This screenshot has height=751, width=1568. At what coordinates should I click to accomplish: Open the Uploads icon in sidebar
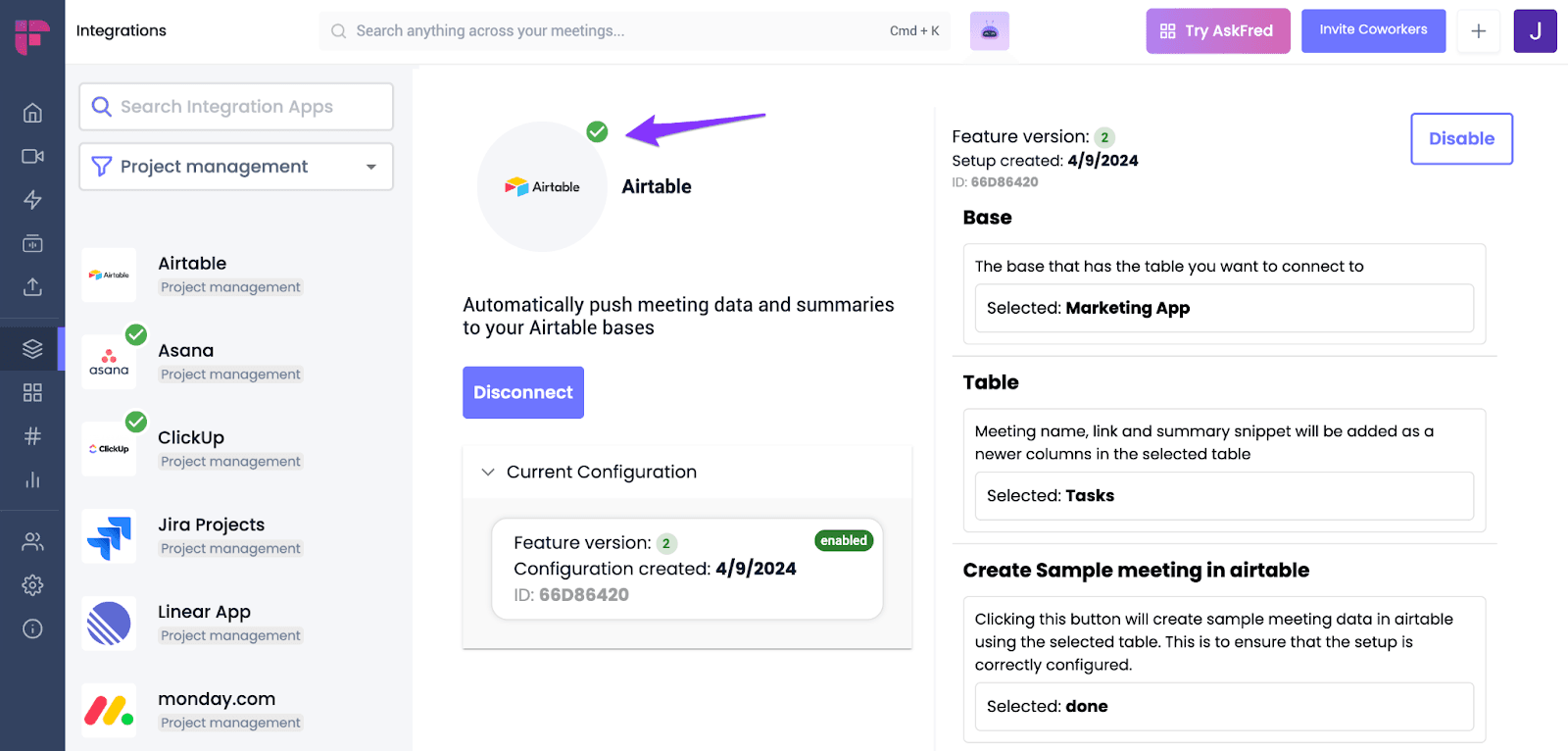[x=32, y=286]
